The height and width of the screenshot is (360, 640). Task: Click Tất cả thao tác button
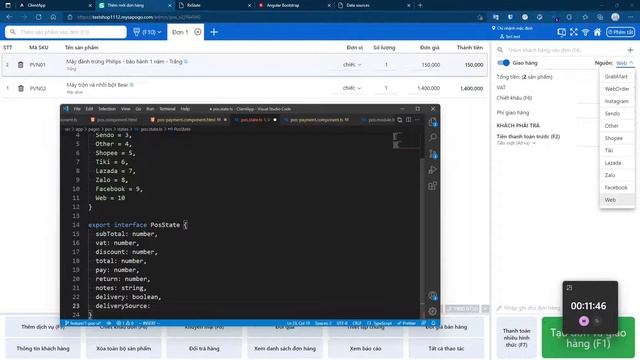pyautogui.click(x=446, y=349)
